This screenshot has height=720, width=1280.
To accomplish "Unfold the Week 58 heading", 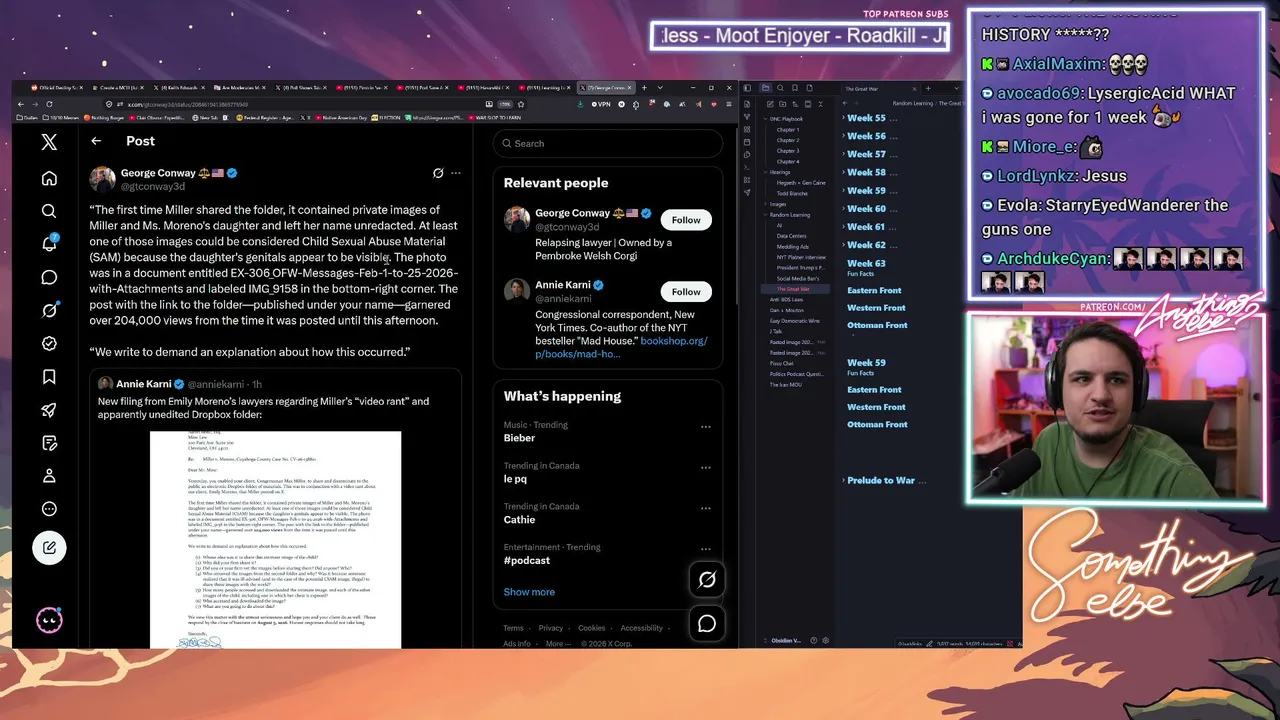I will pos(843,172).
